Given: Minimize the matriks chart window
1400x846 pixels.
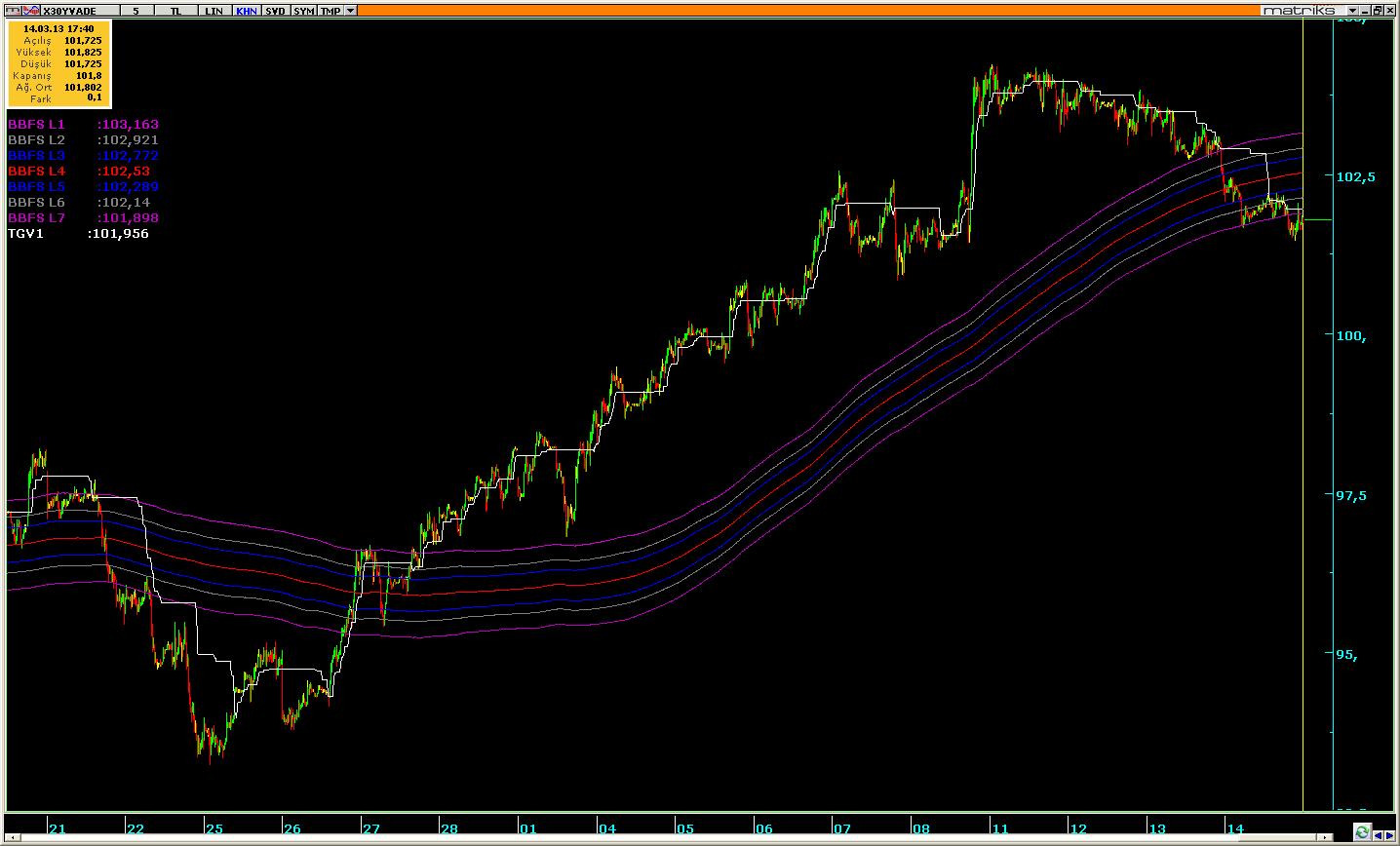Looking at the screenshot, I should [1365, 11].
